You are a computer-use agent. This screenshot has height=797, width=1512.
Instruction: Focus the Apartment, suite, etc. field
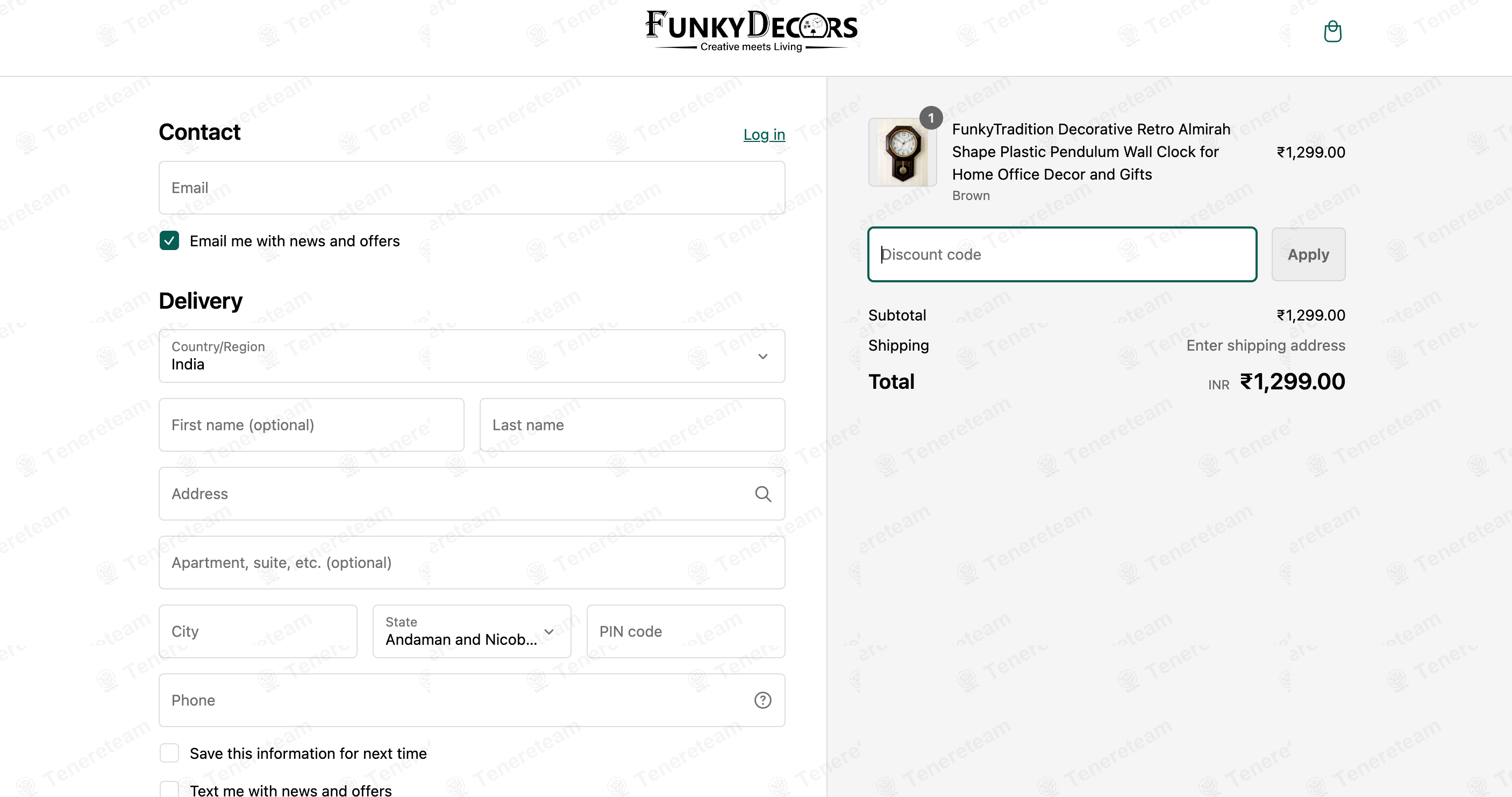[472, 562]
